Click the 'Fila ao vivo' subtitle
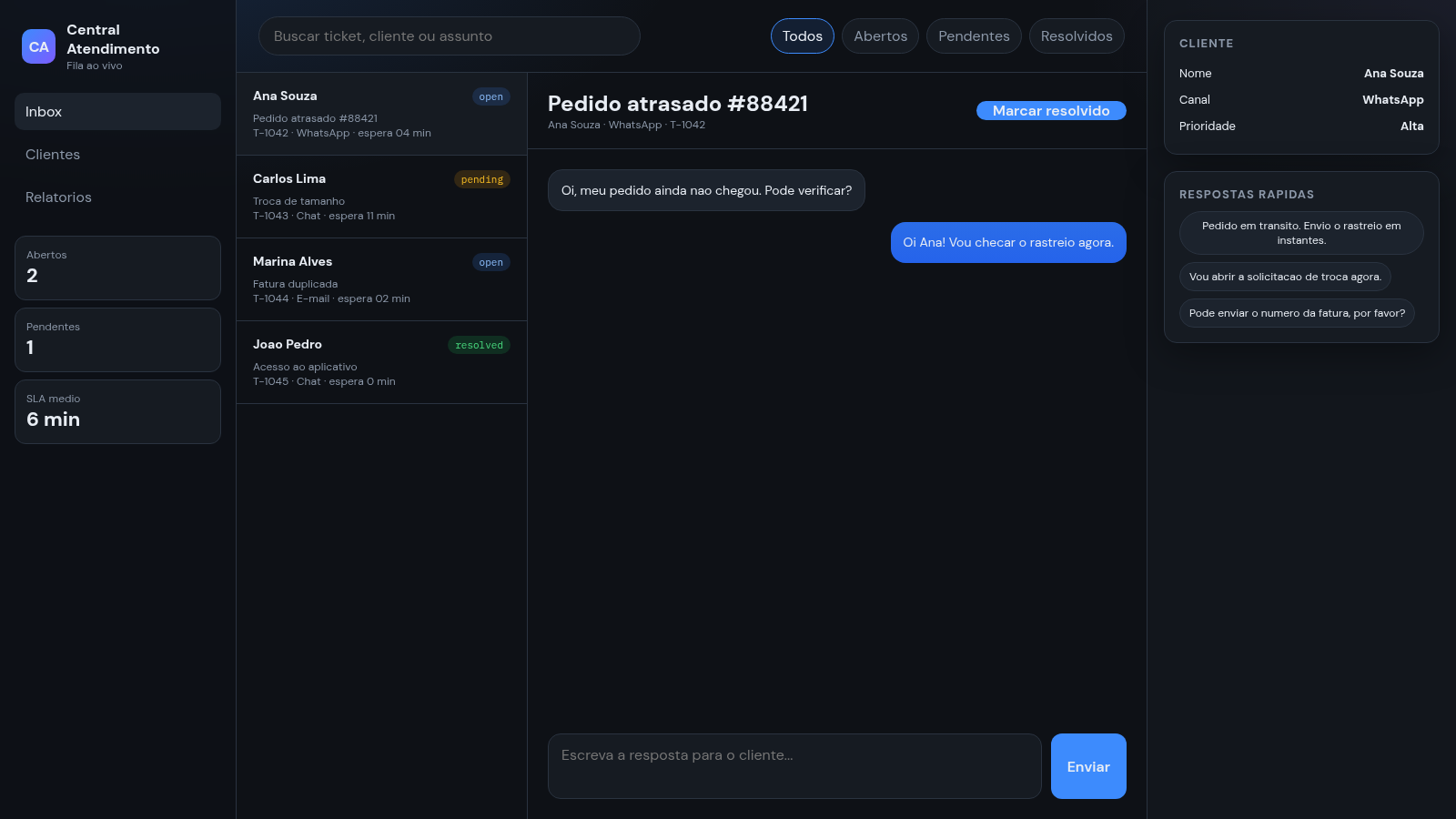 pos(94,66)
